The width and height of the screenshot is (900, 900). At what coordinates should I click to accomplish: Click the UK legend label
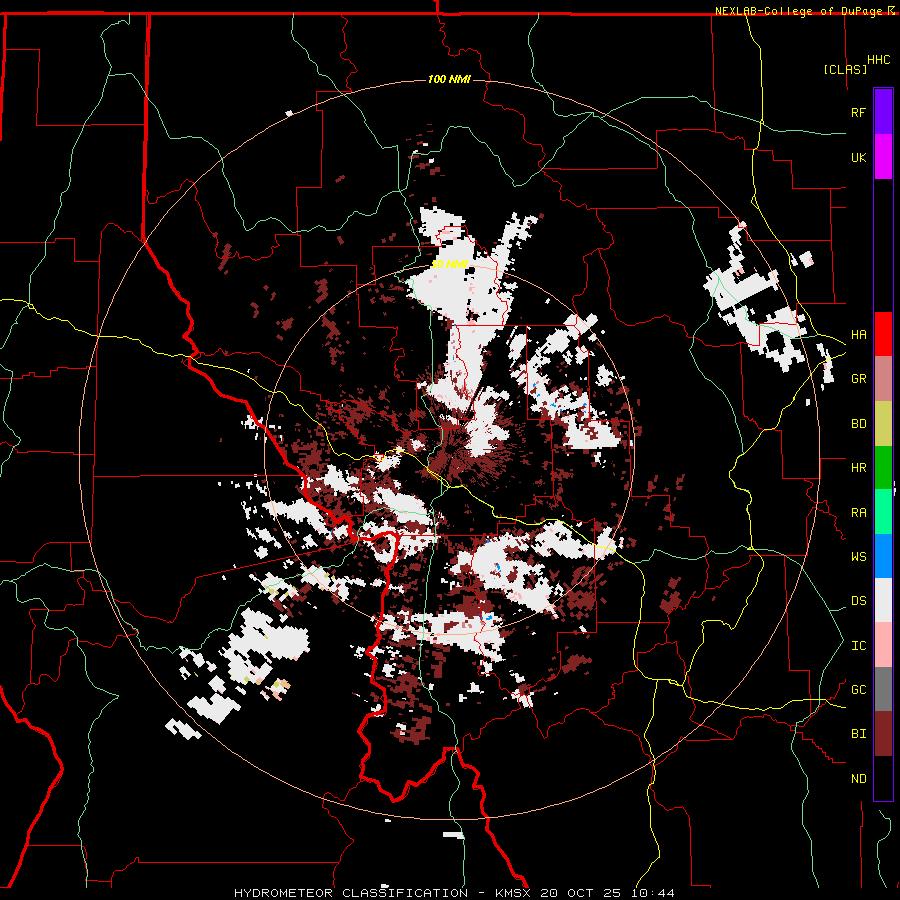[x=858, y=157]
